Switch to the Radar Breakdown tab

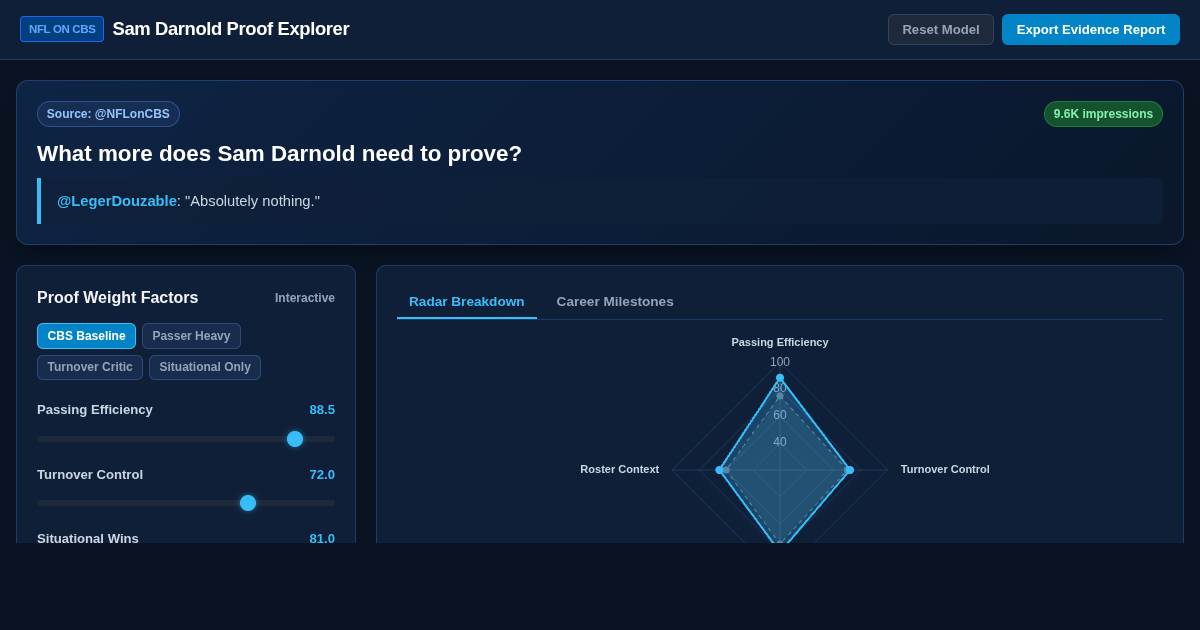[467, 302]
